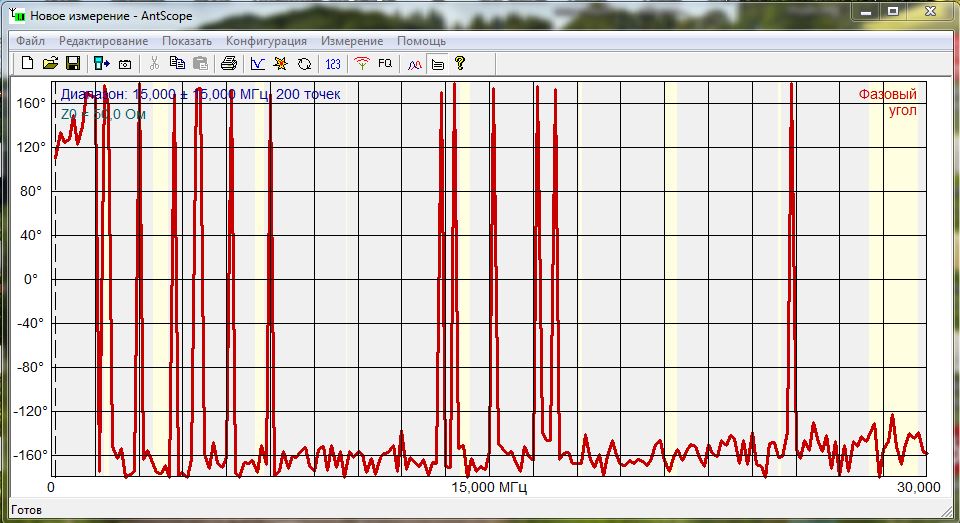This screenshot has height=523, width=960.
Task: Click the red-blue curves icon
Action: (414, 63)
